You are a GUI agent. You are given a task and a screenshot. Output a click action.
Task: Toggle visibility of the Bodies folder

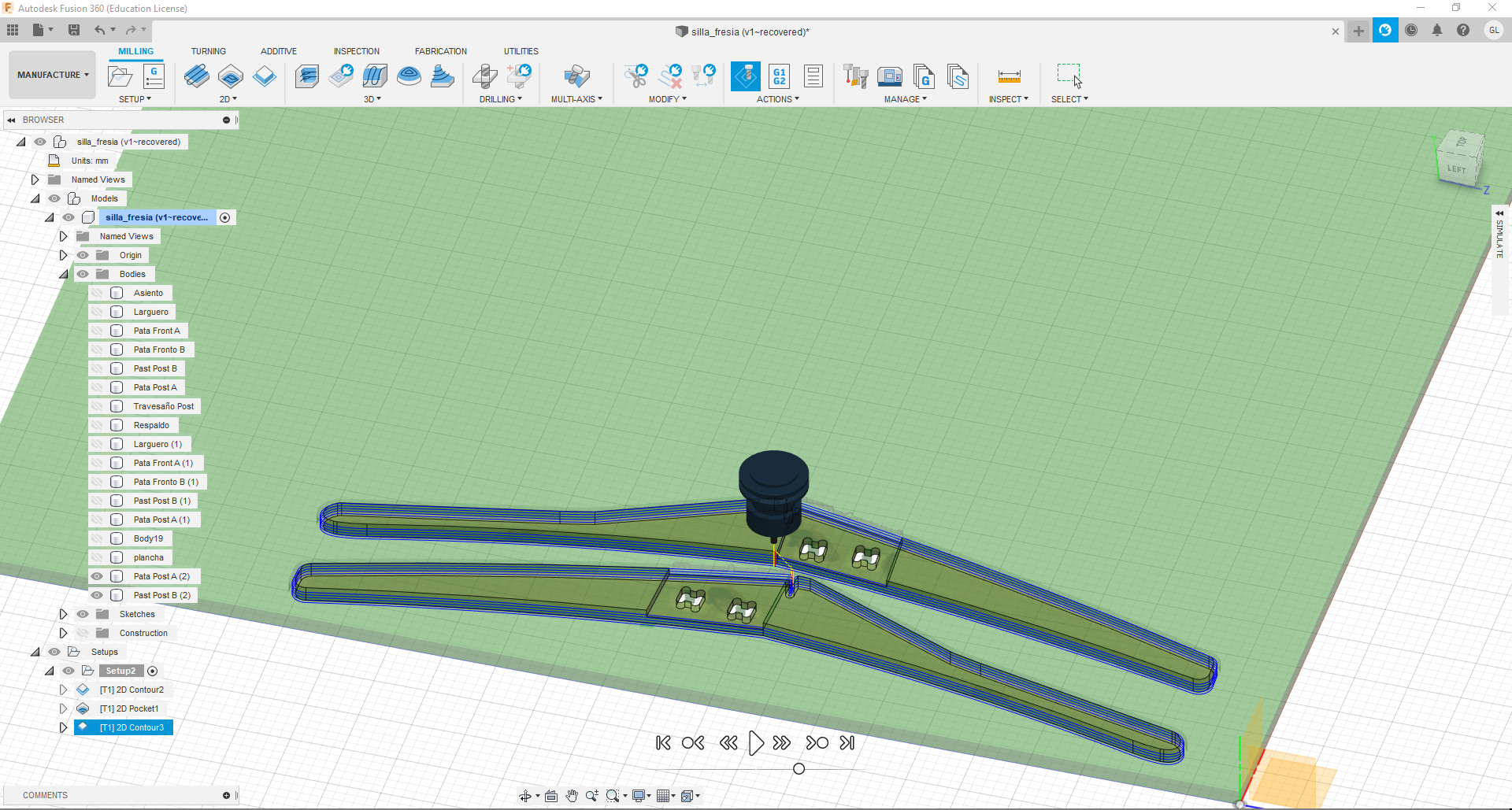tap(83, 274)
